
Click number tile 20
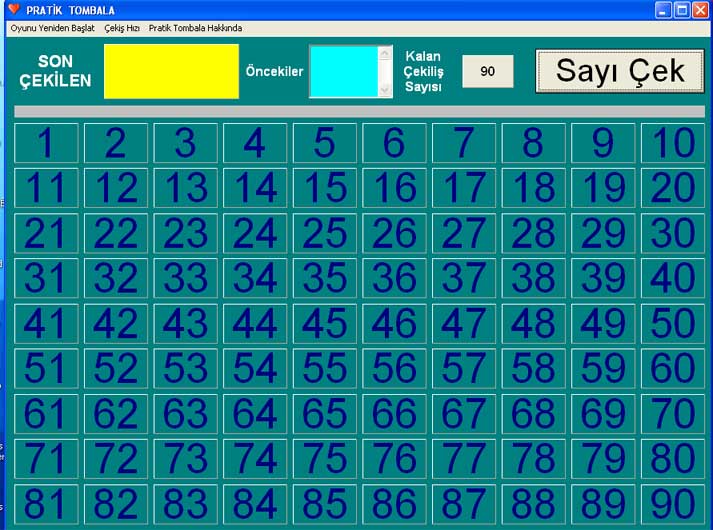pyautogui.click(x=673, y=188)
